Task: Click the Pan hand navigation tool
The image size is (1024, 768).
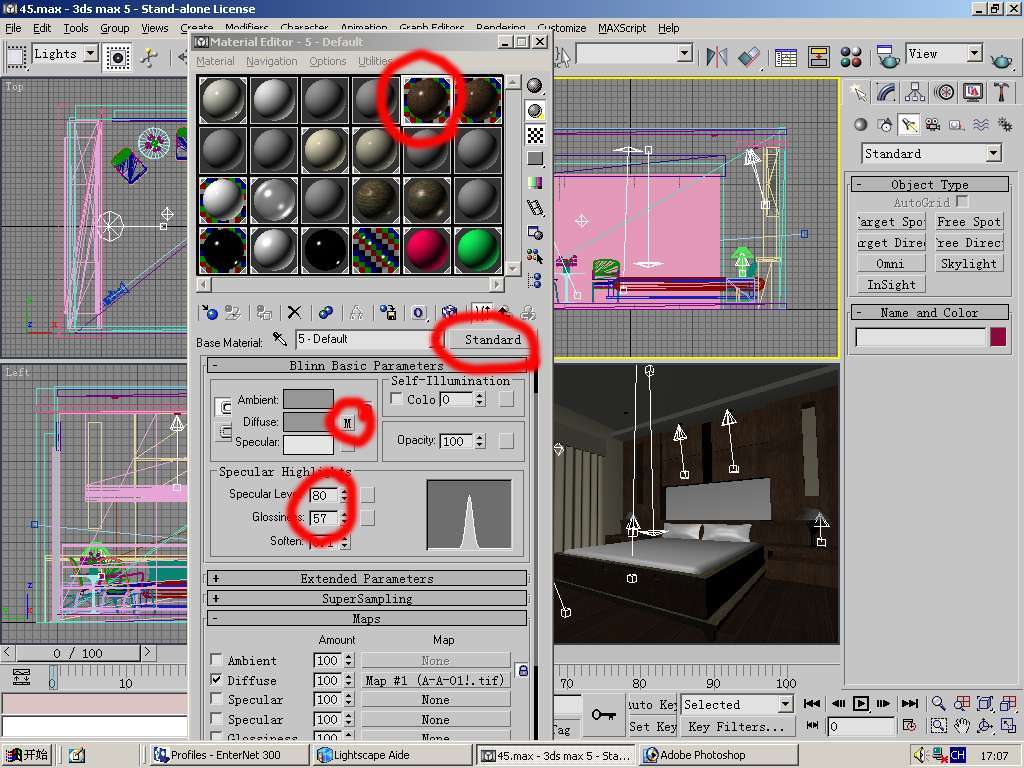Action: 961,726
